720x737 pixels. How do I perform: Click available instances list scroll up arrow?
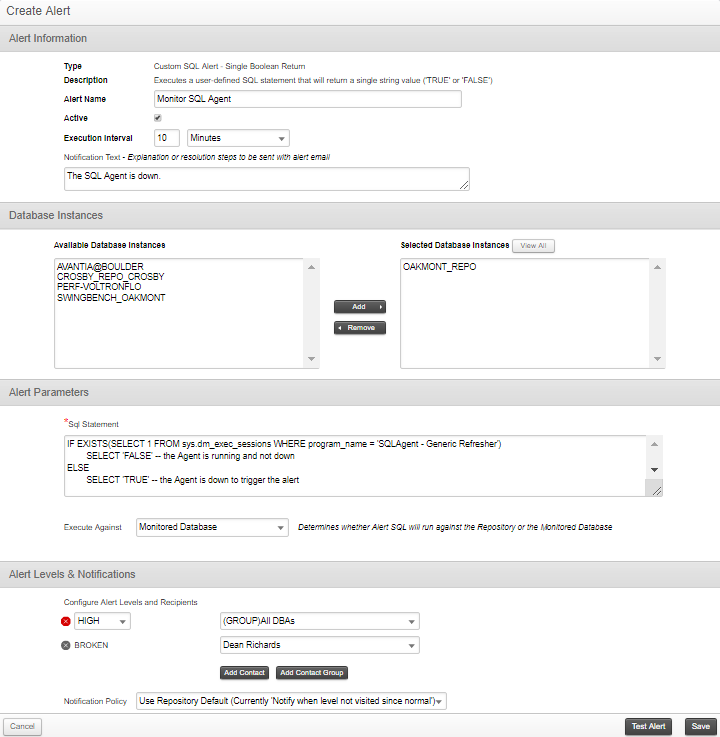coord(312,267)
